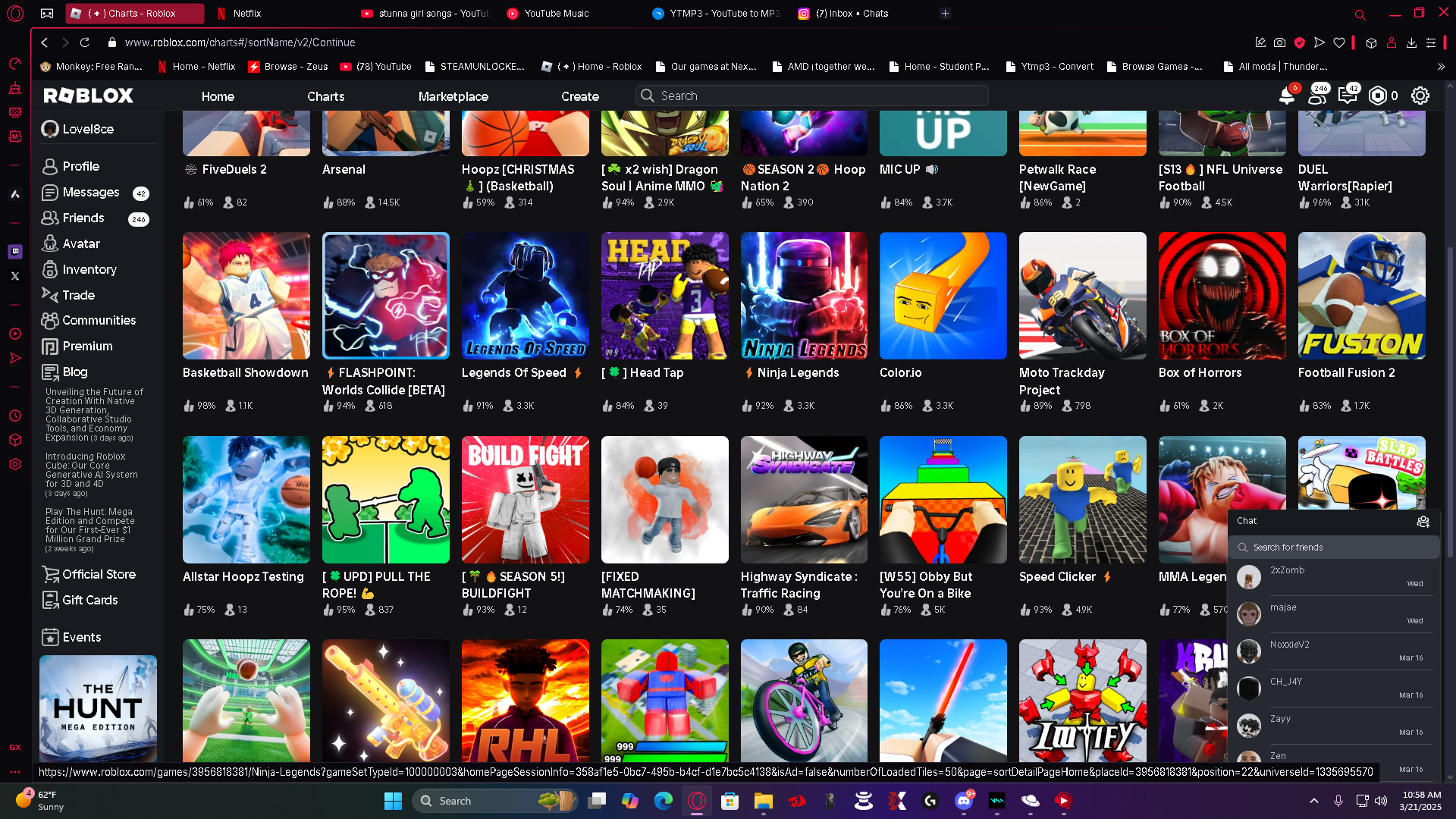Click the Robux balance icon
Viewport: 1456px width, 819px height.
[1378, 96]
